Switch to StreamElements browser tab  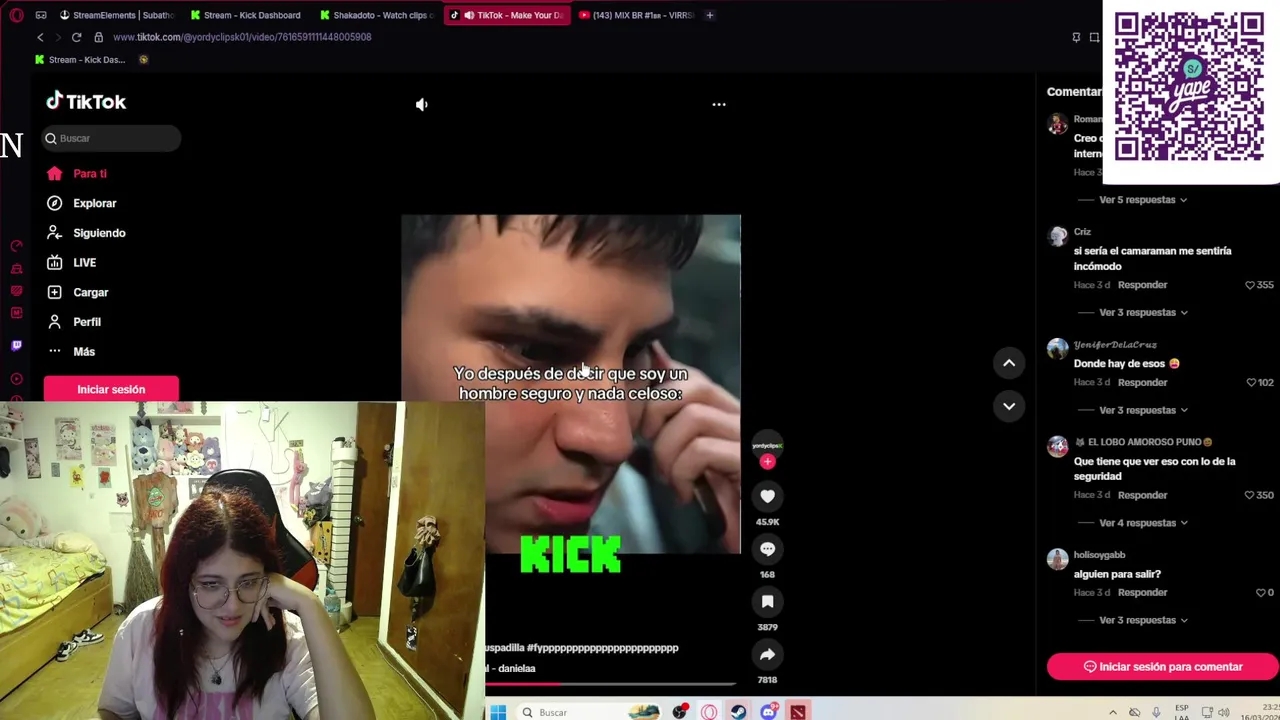point(117,15)
